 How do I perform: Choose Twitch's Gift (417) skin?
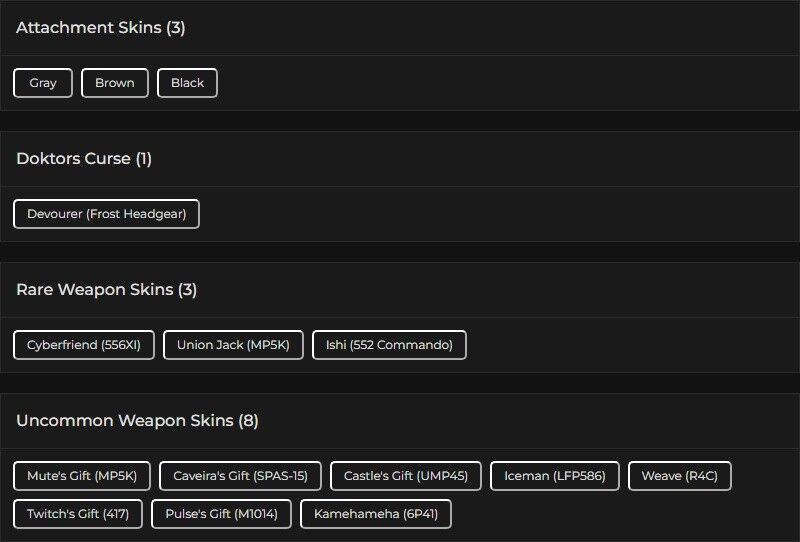tap(78, 514)
